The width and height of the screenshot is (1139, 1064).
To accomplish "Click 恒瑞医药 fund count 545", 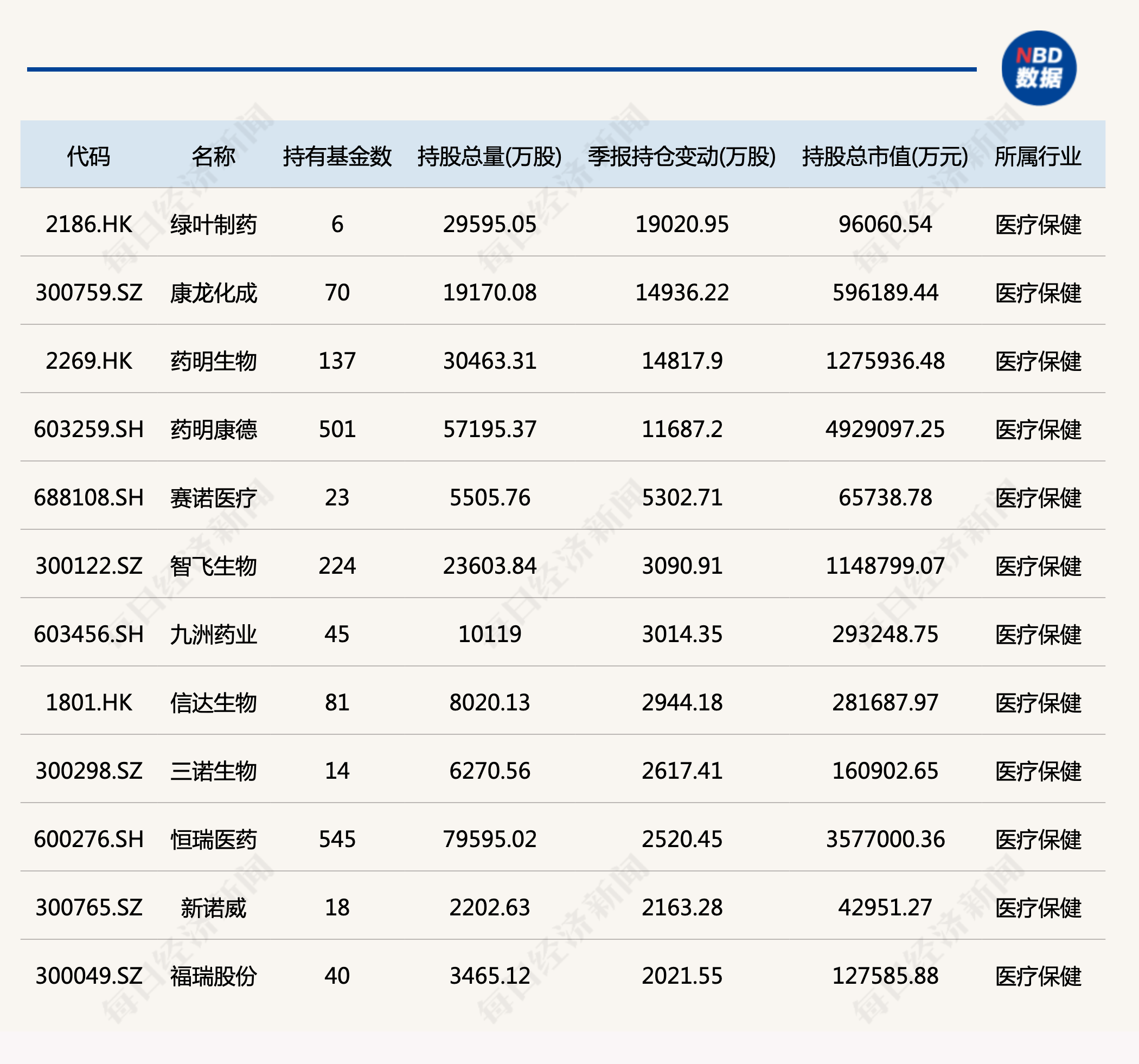I will click(x=337, y=839).
